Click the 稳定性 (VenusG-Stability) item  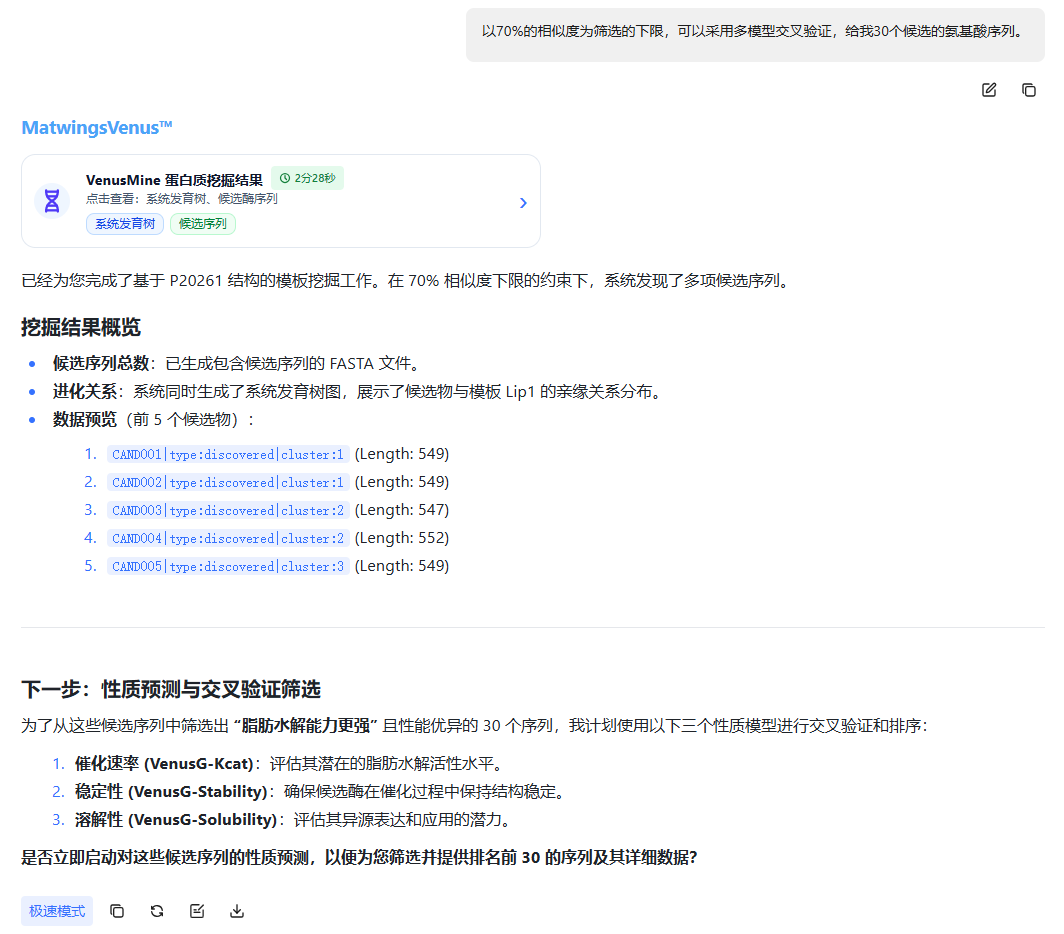coord(322,791)
